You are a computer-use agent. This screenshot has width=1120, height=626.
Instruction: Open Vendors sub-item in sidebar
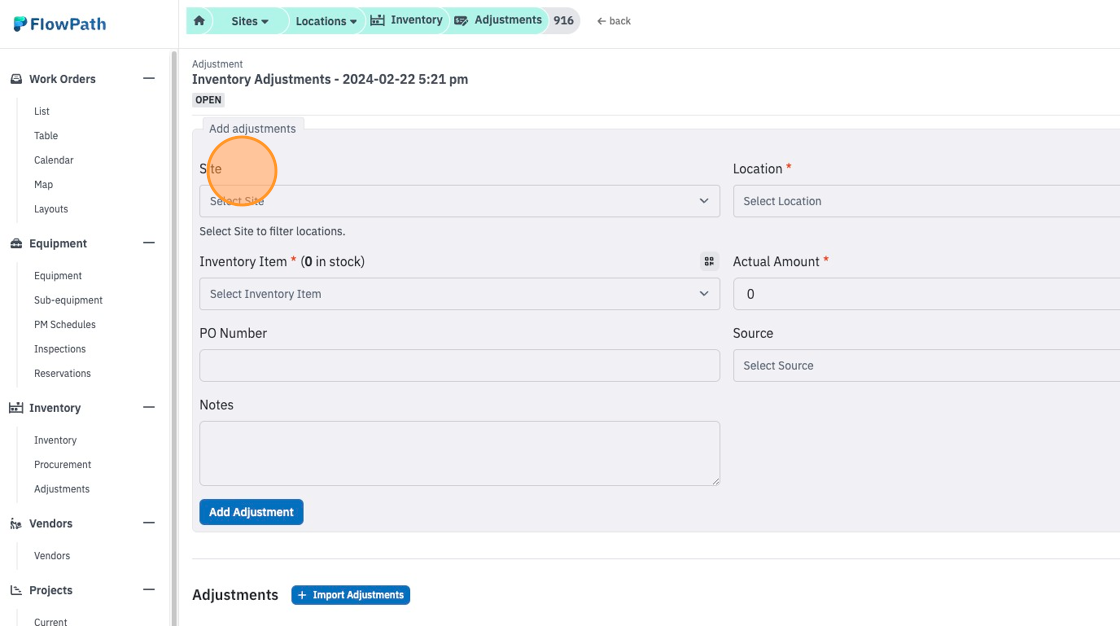(51, 555)
